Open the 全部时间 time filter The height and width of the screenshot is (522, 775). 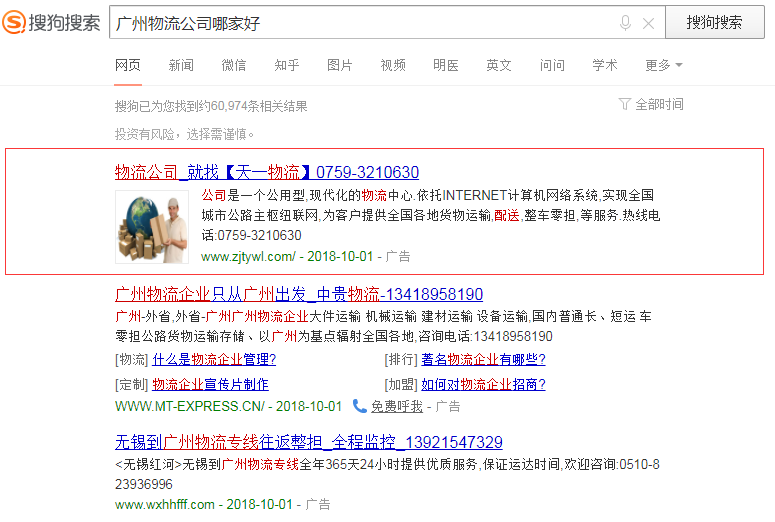pyautogui.click(x=651, y=104)
